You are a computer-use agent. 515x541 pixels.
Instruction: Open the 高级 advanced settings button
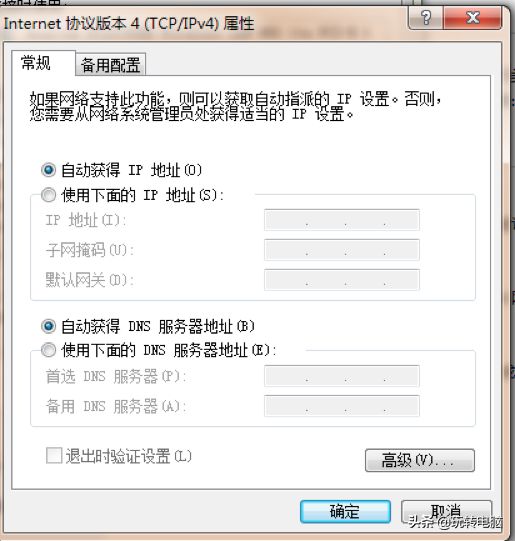(420, 460)
